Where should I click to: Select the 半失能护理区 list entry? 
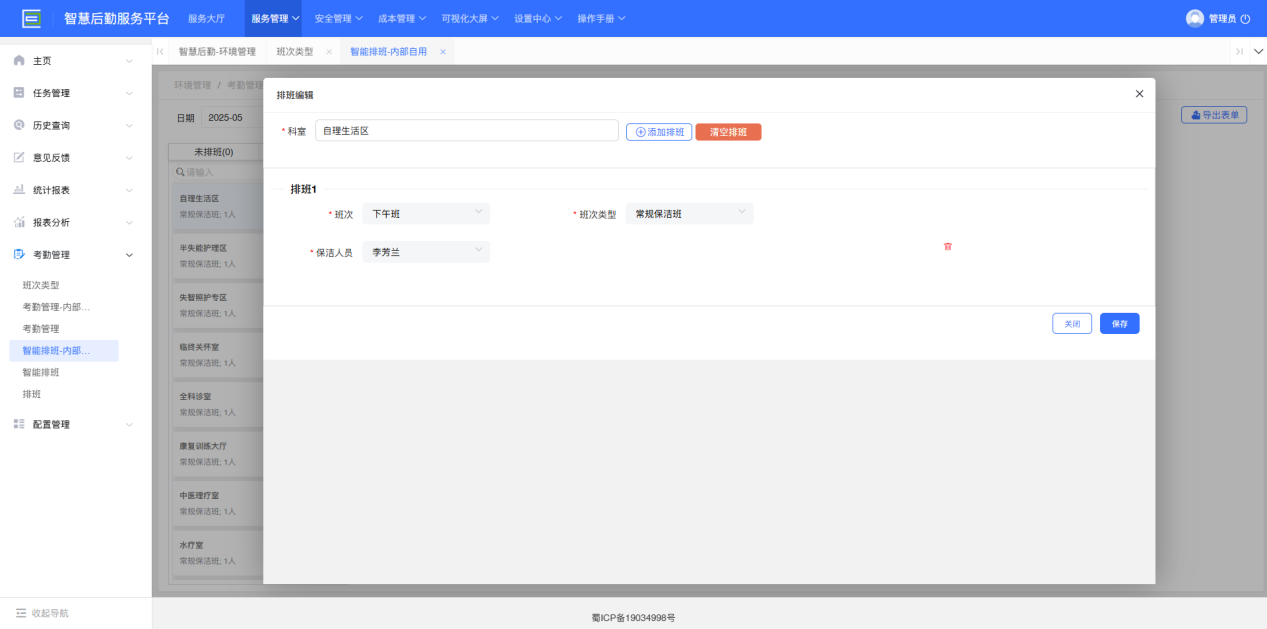[x=217, y=256]
